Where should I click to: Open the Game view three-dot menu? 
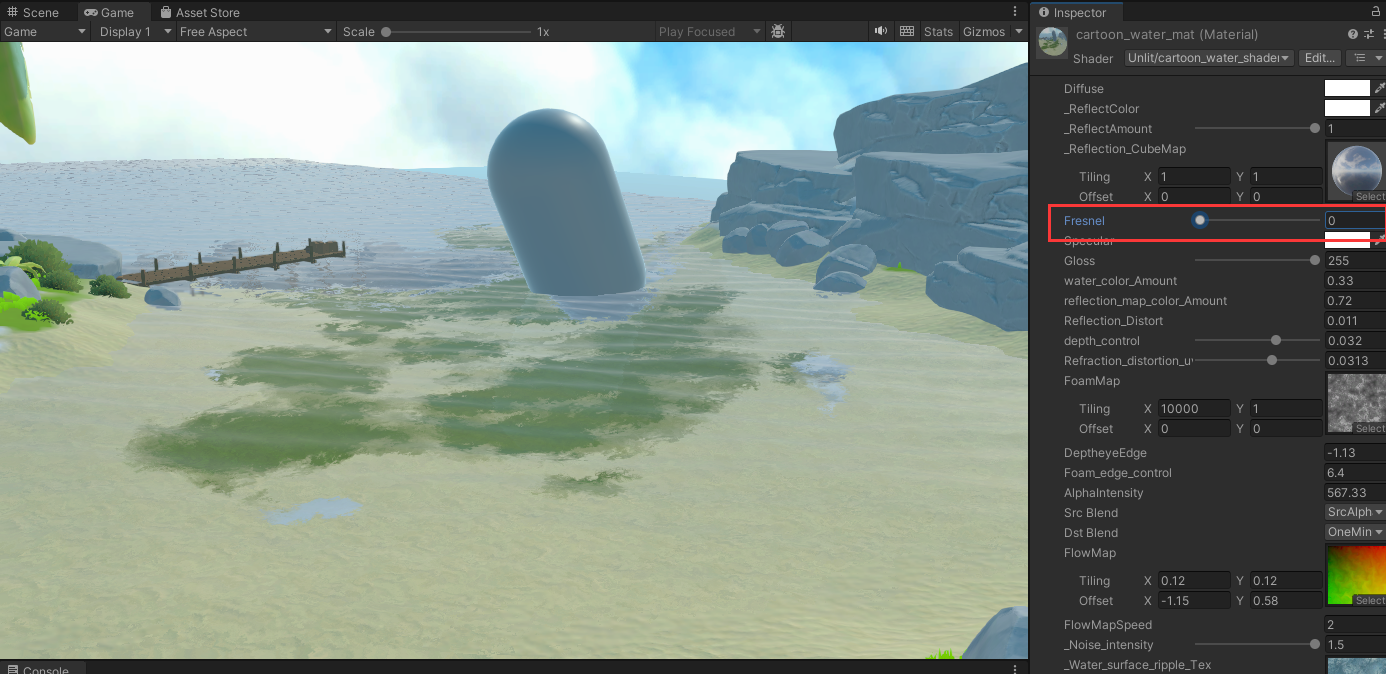coord(1016,12)
